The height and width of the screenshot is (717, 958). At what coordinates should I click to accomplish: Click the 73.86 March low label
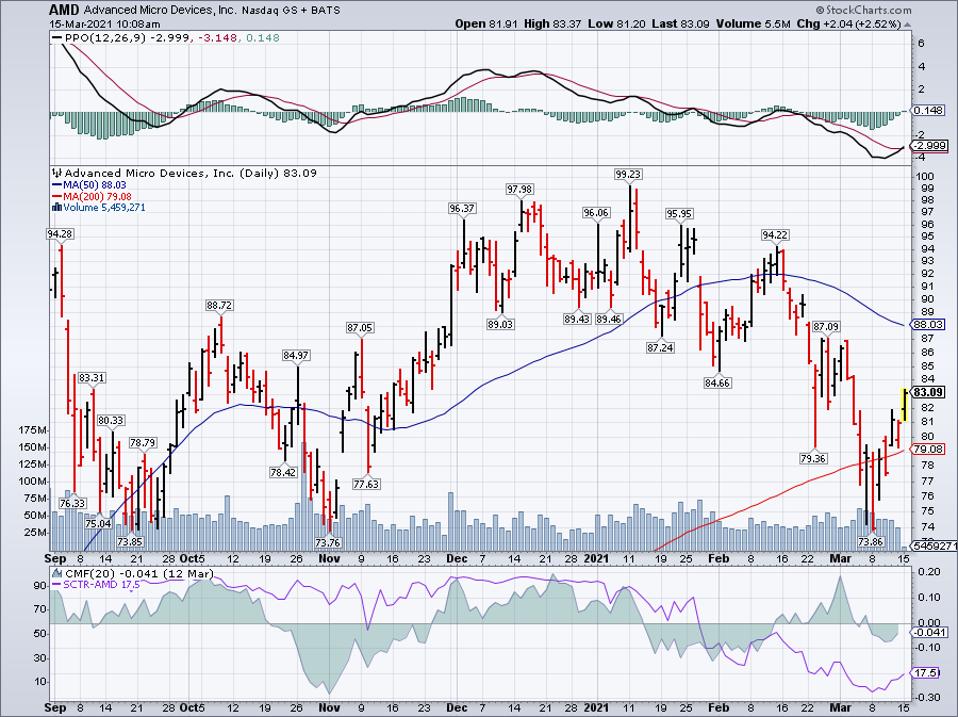point(871,541)
